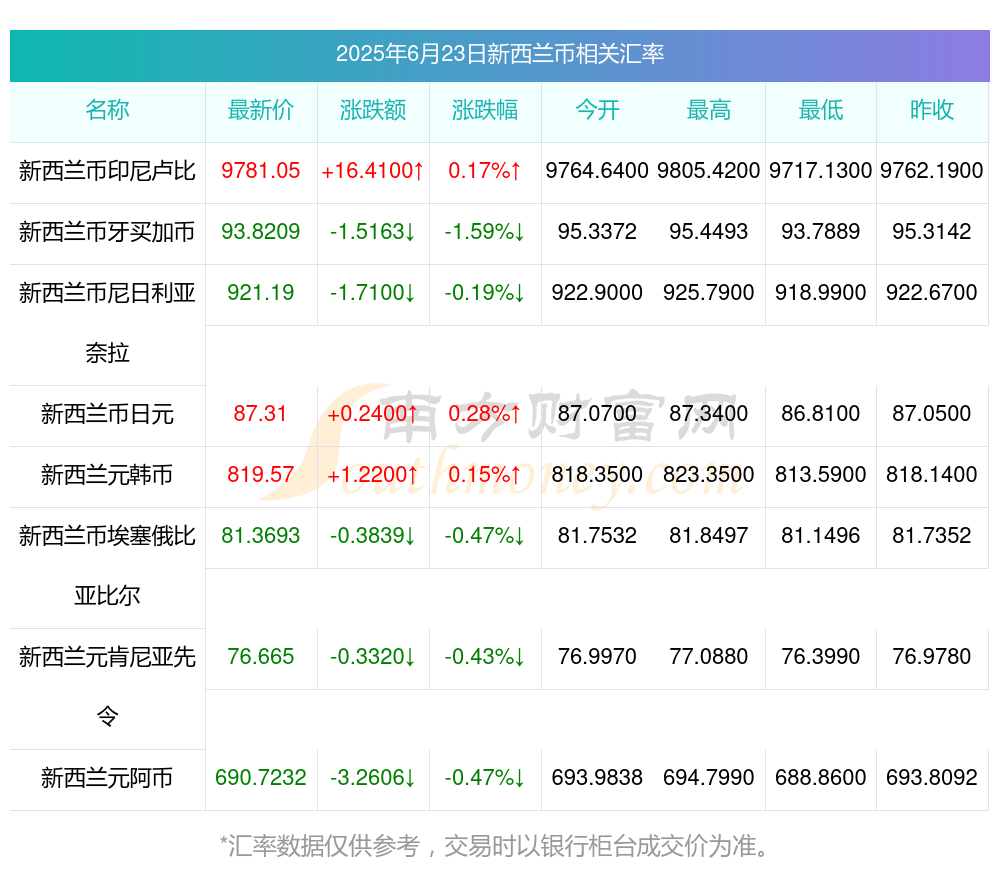1000x877 pixels.
Task: Click the latest price 690.7232
Action: pyautogui.click(x=261, y=778)
